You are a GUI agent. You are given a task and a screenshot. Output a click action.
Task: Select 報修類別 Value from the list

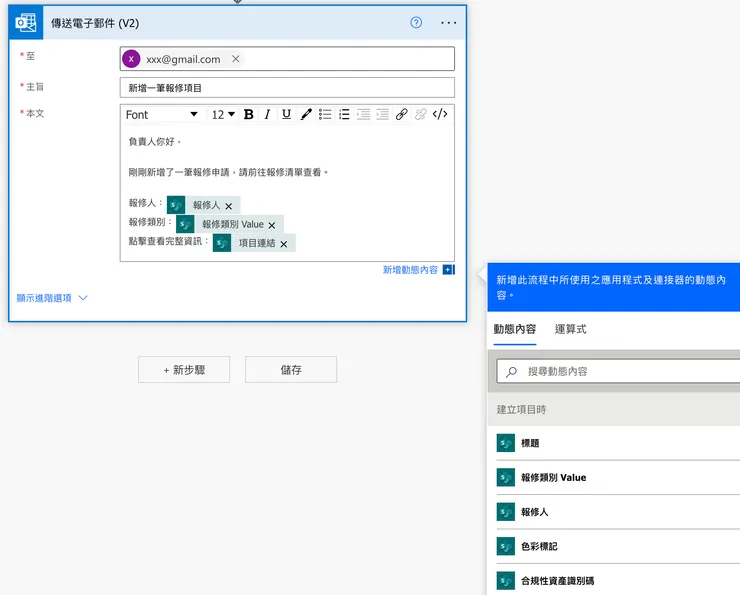tap(618, 478)
